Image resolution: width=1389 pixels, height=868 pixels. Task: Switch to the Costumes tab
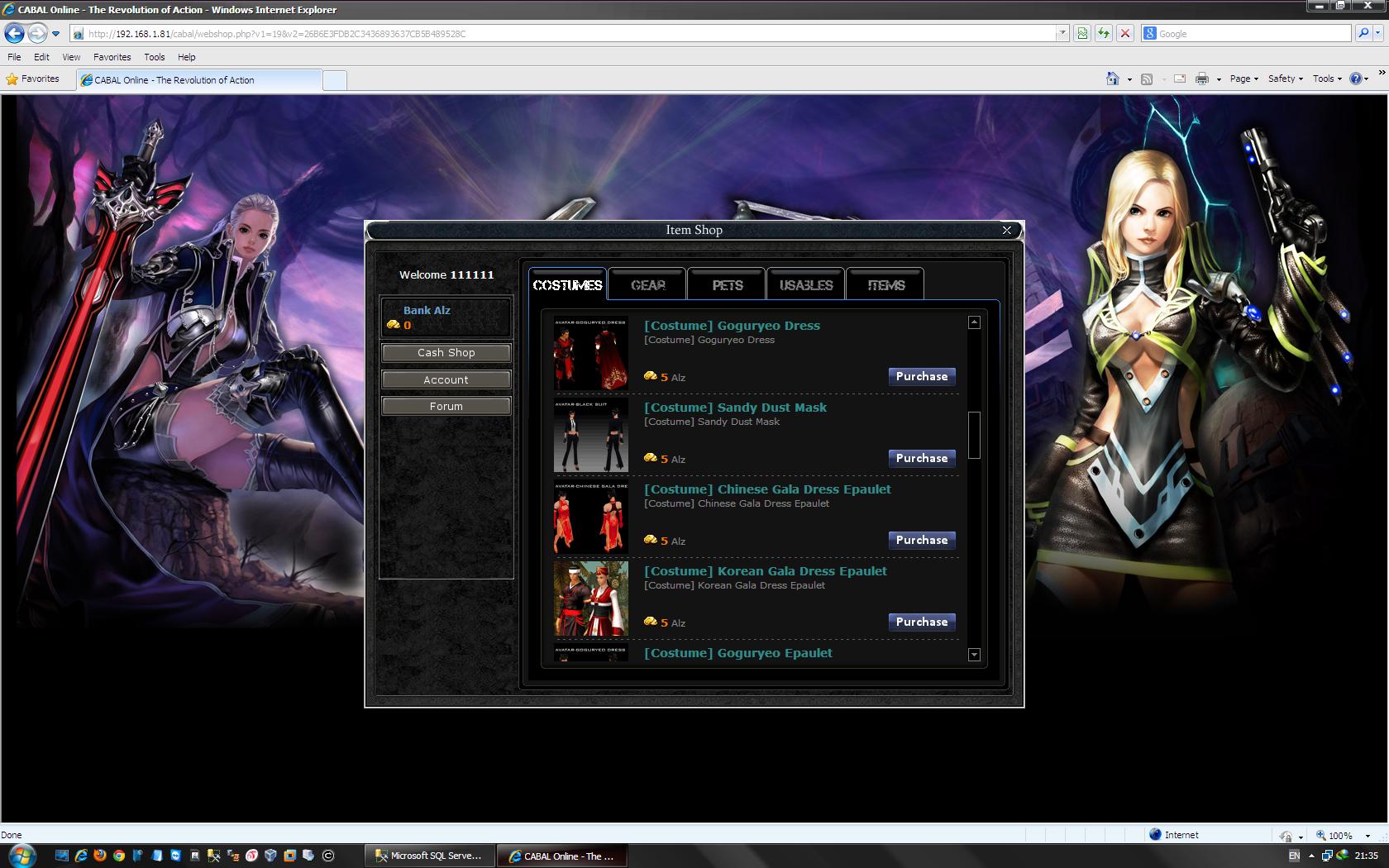(567, 284)
